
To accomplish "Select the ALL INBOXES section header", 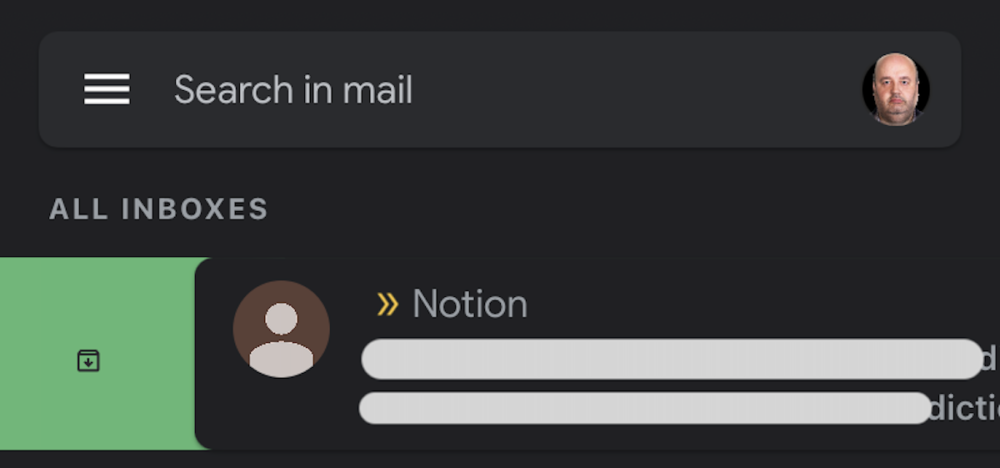I will pos(159,209).
